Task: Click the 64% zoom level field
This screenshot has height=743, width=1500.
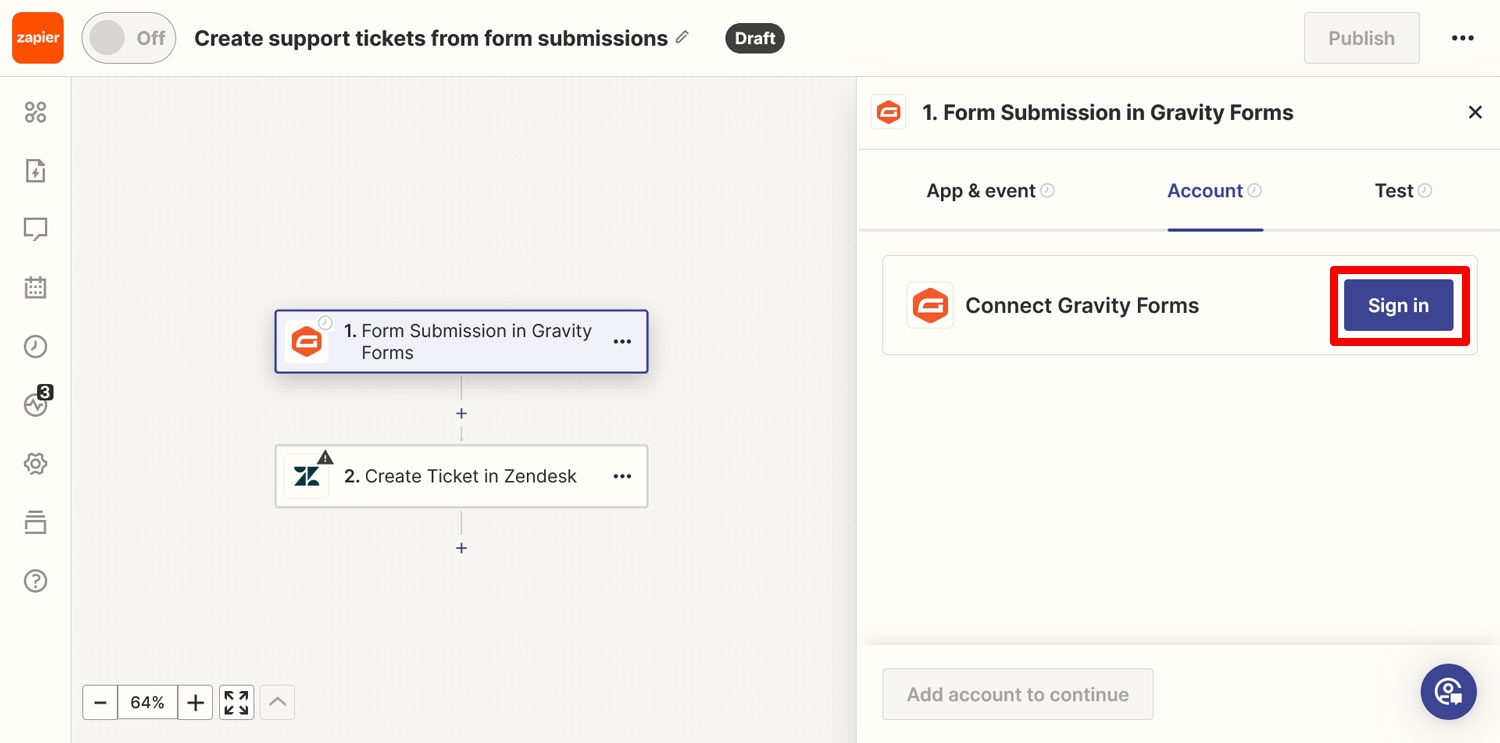Action: pyautogui.click(x=147, y=703)
